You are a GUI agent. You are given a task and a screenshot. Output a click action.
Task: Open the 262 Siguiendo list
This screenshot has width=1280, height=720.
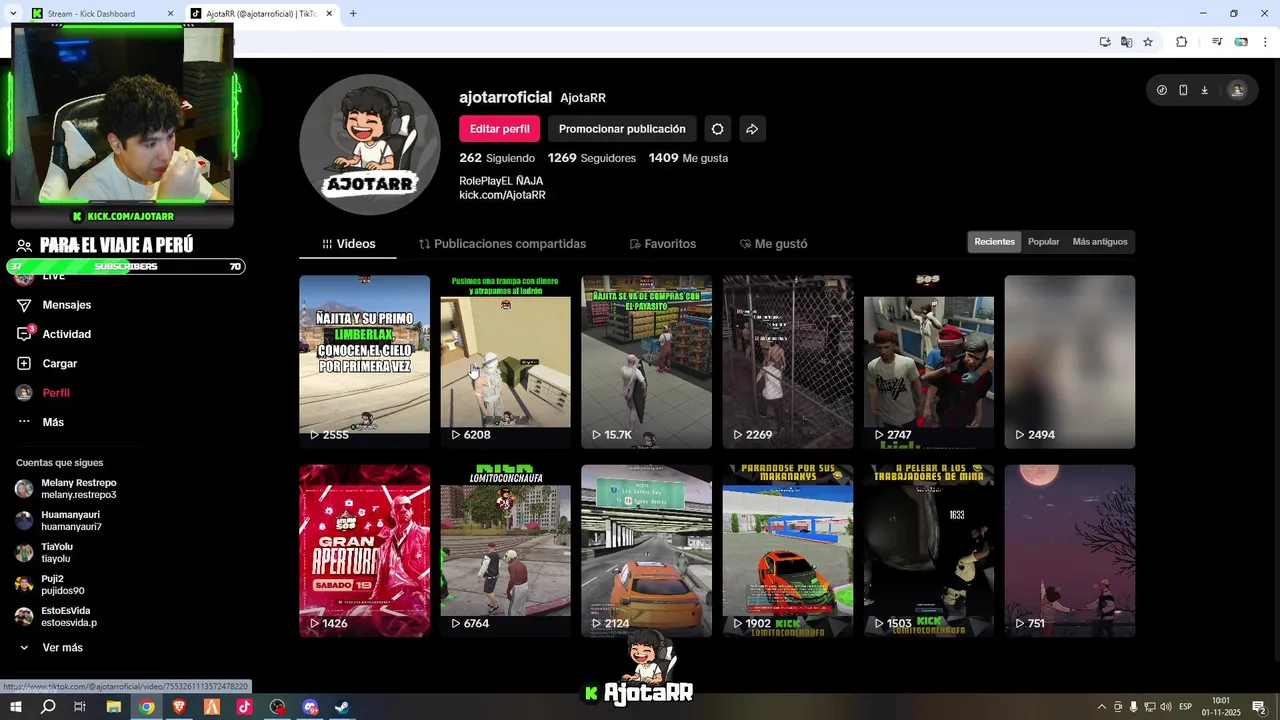pyautogui.click(x=497, y=158)
